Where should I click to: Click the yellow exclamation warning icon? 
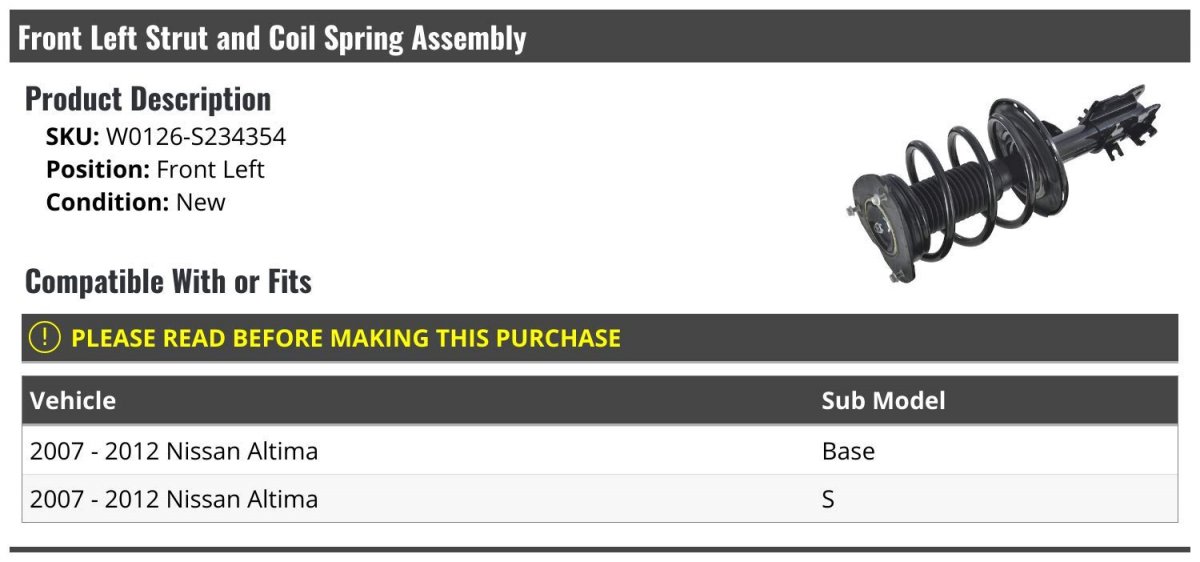tap(45, 338)
